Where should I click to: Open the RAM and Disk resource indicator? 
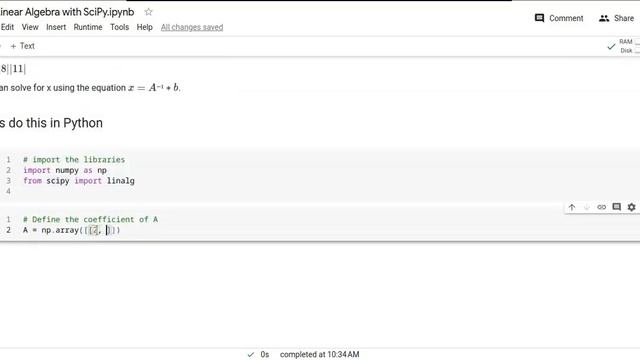(x=629, y=46)
